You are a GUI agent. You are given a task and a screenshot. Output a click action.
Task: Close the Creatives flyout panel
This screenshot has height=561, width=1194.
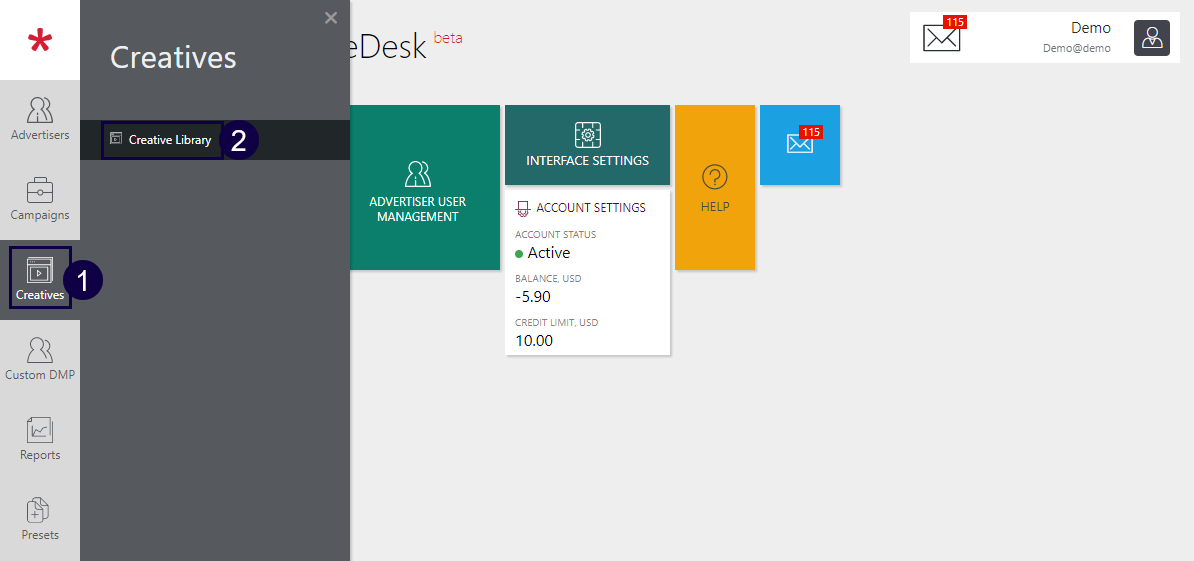coord(331,17)
